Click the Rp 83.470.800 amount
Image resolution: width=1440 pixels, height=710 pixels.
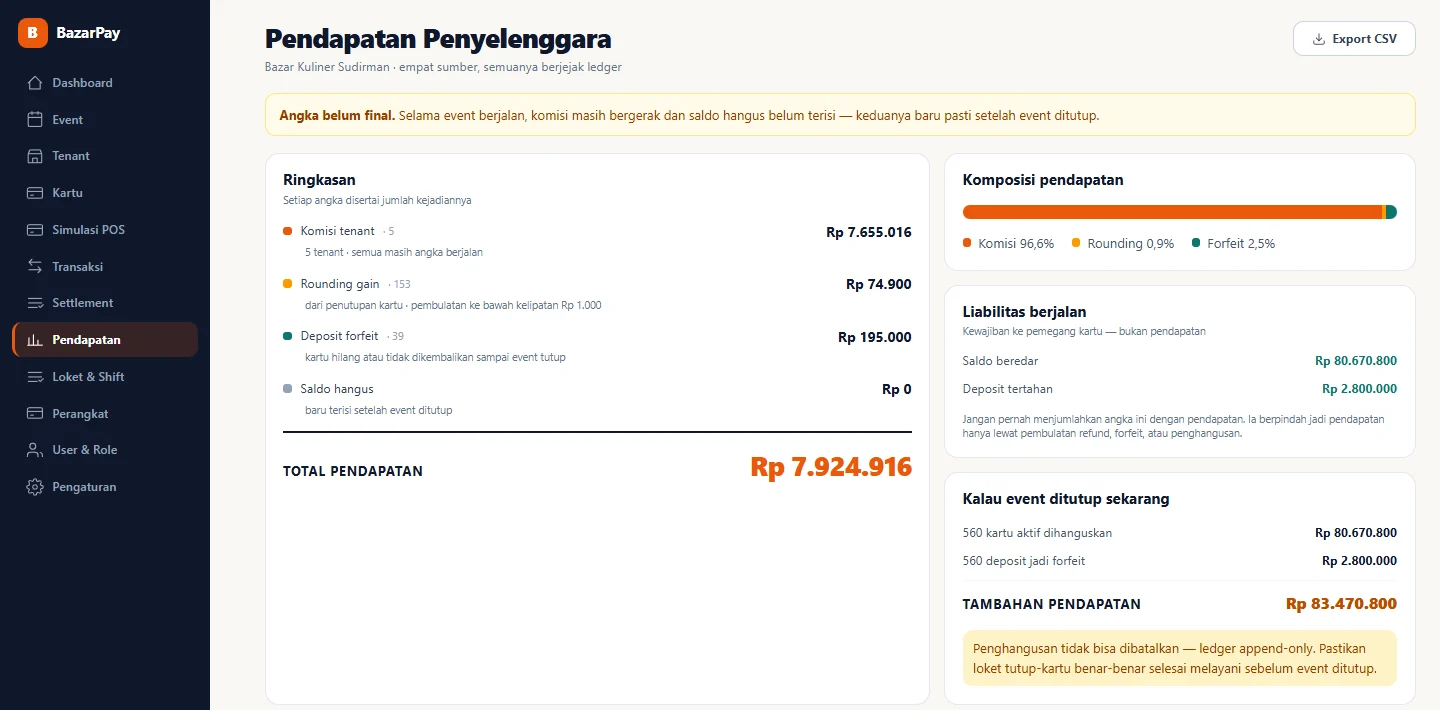point(1341,604)
